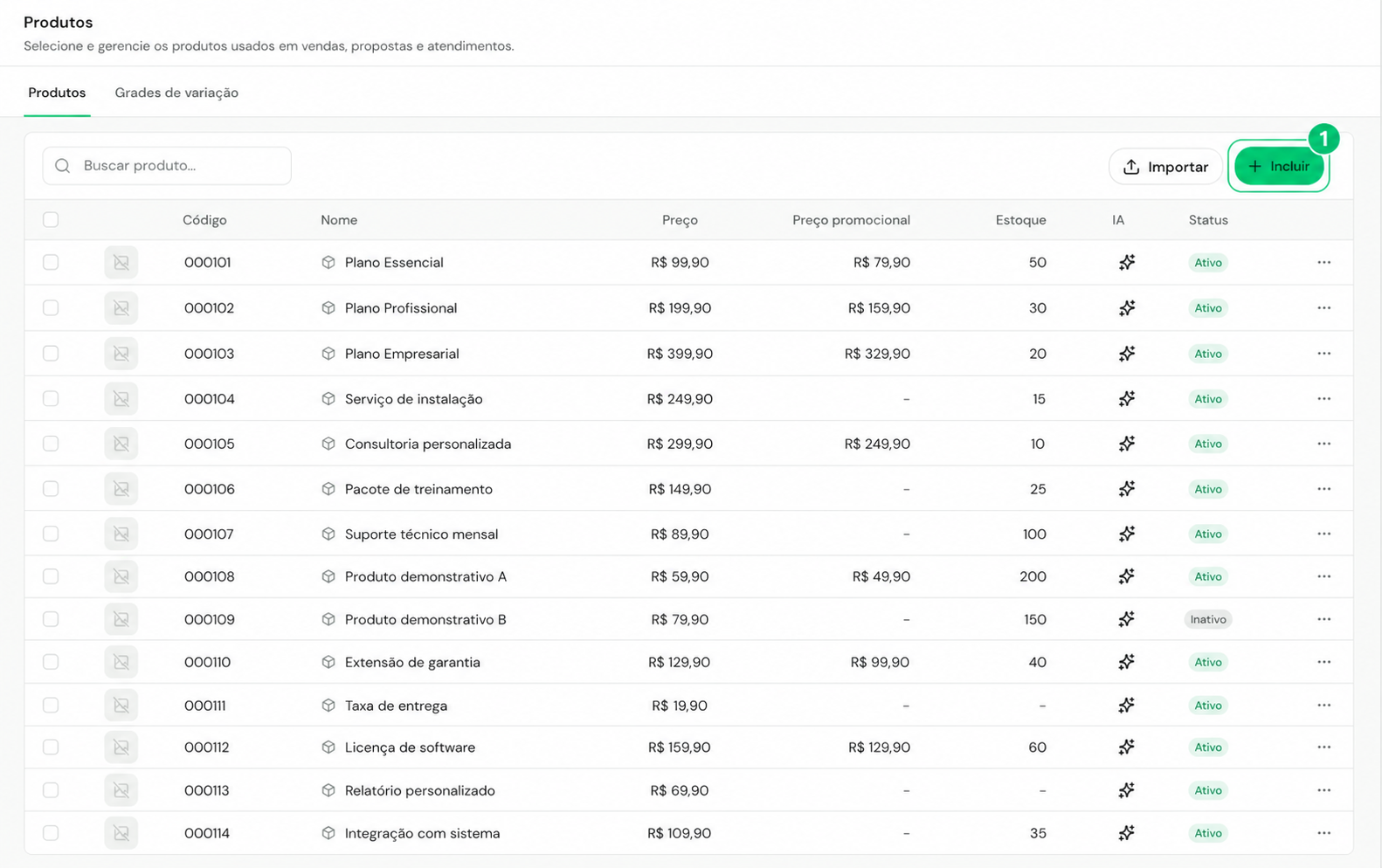Image resolution: width=1382 pixels, height=868 pixels.
Task: Click the Inativo status badge
Action: [1208, 619]
